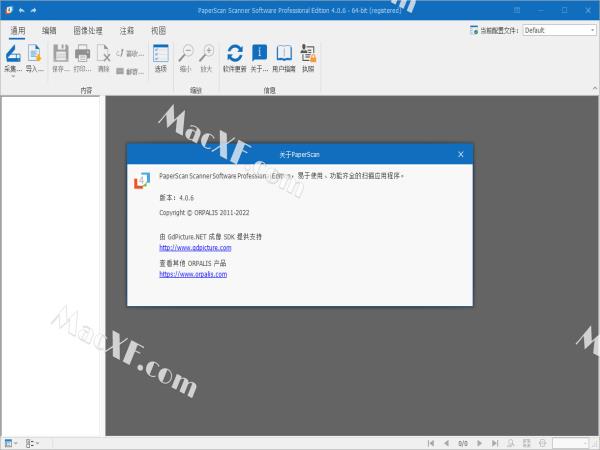Go to the previous page button
600x450 pixels.
[x=446, y=443]
